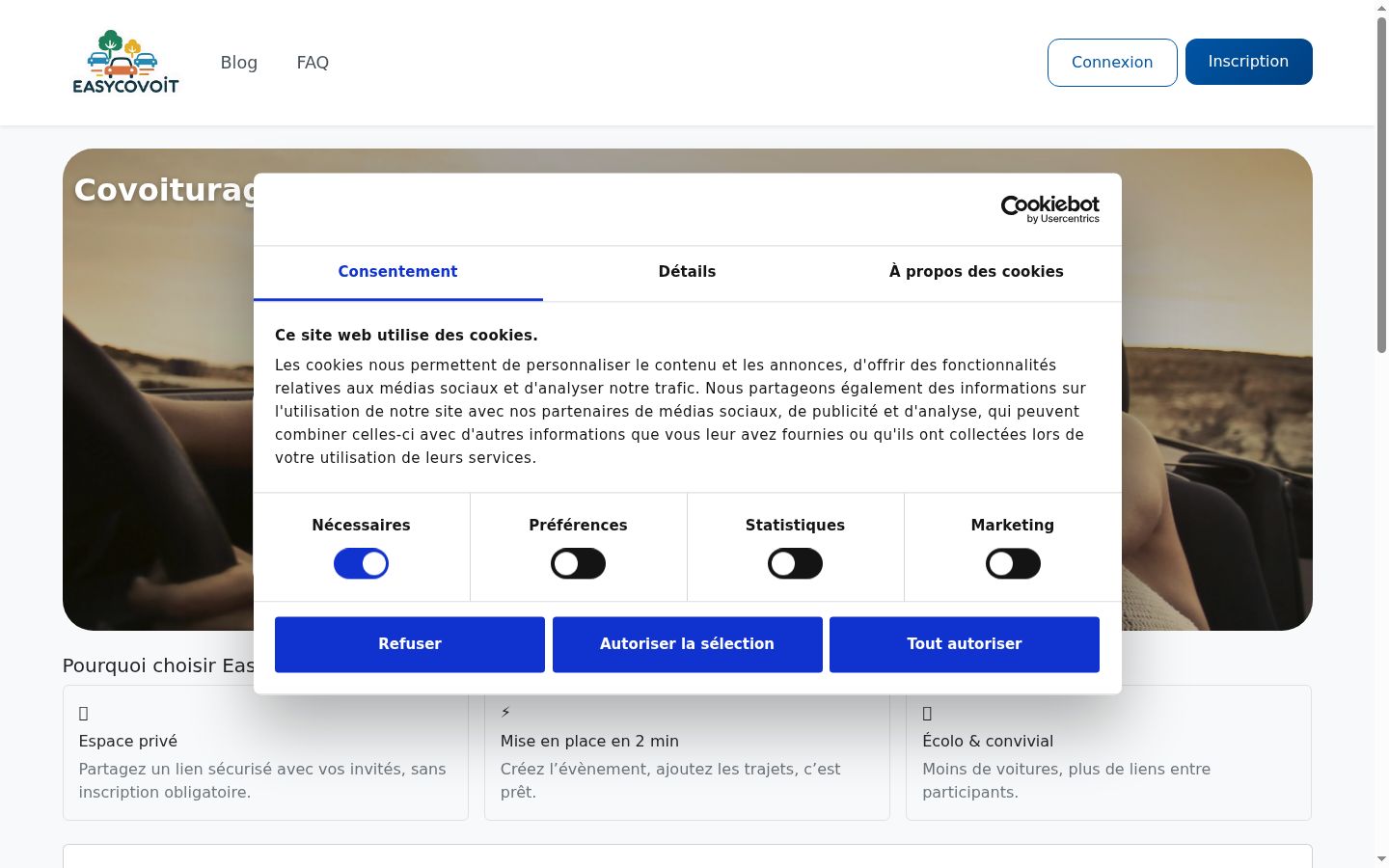1389x868 pixels.
Task: Click the Cookiebot by Usercentrics logo
Action: pos(1050,209)
